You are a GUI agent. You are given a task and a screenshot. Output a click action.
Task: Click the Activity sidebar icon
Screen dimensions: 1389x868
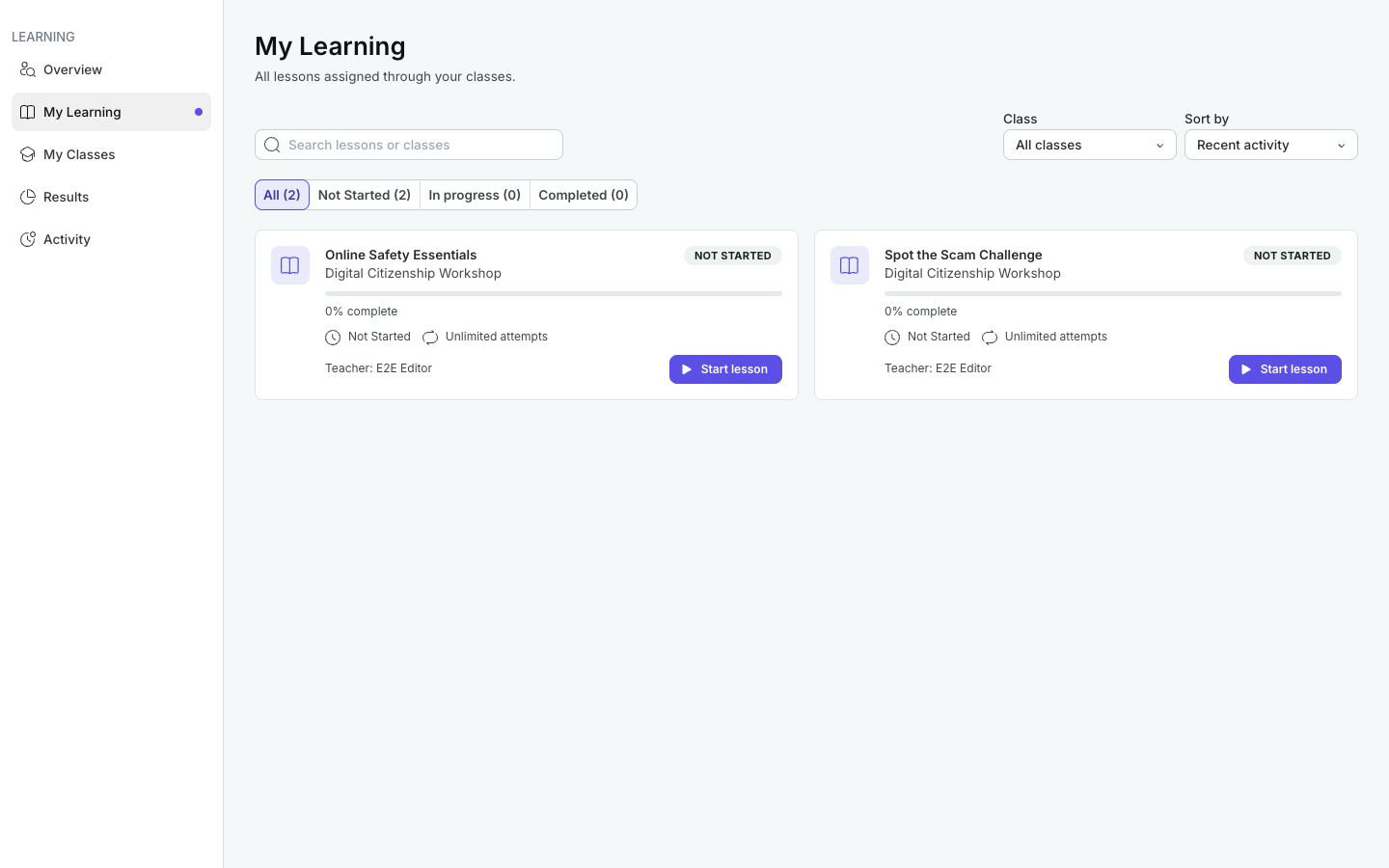[x=28, y=239]
